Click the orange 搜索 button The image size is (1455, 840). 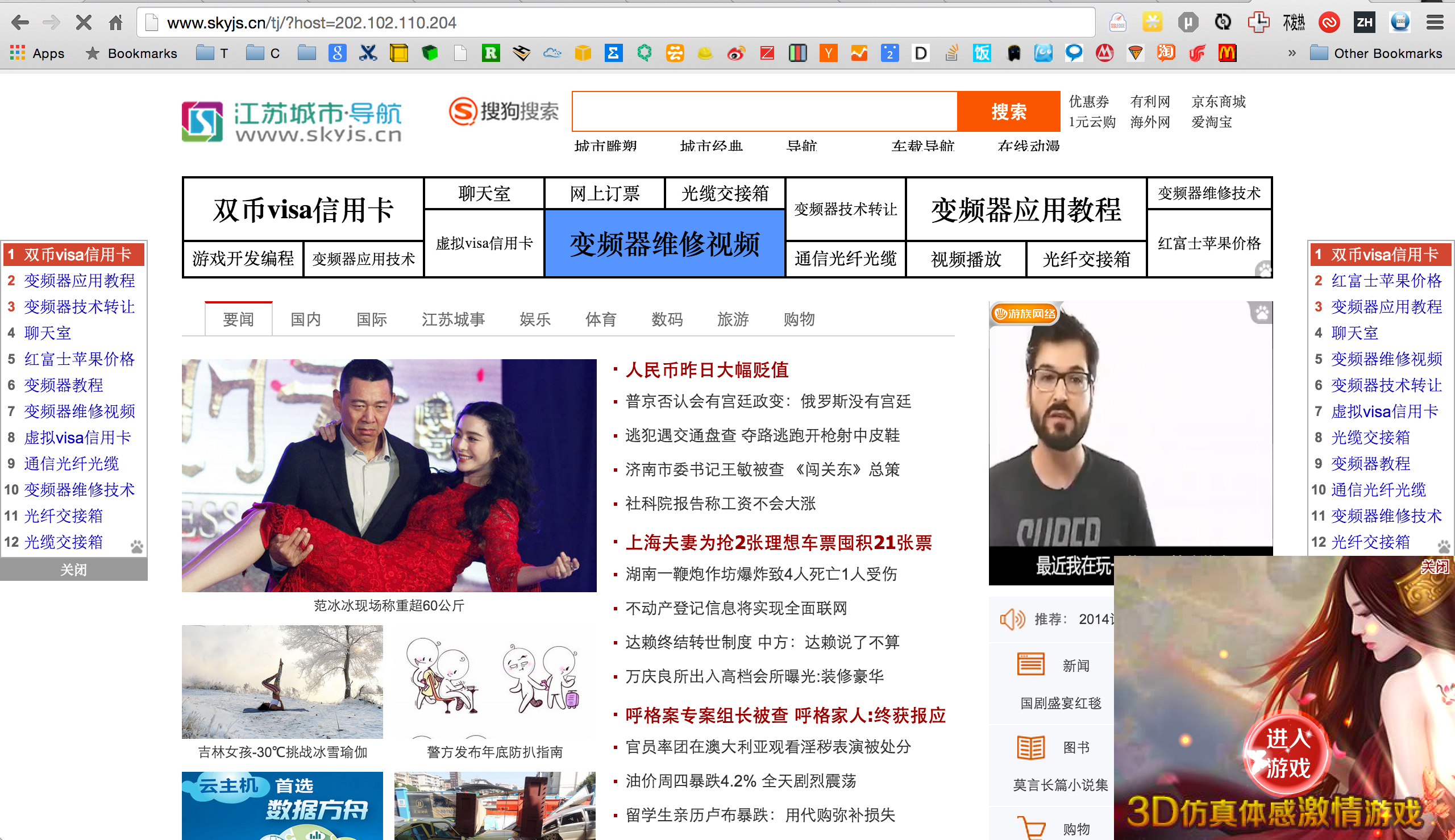(x=1008, y=111)
